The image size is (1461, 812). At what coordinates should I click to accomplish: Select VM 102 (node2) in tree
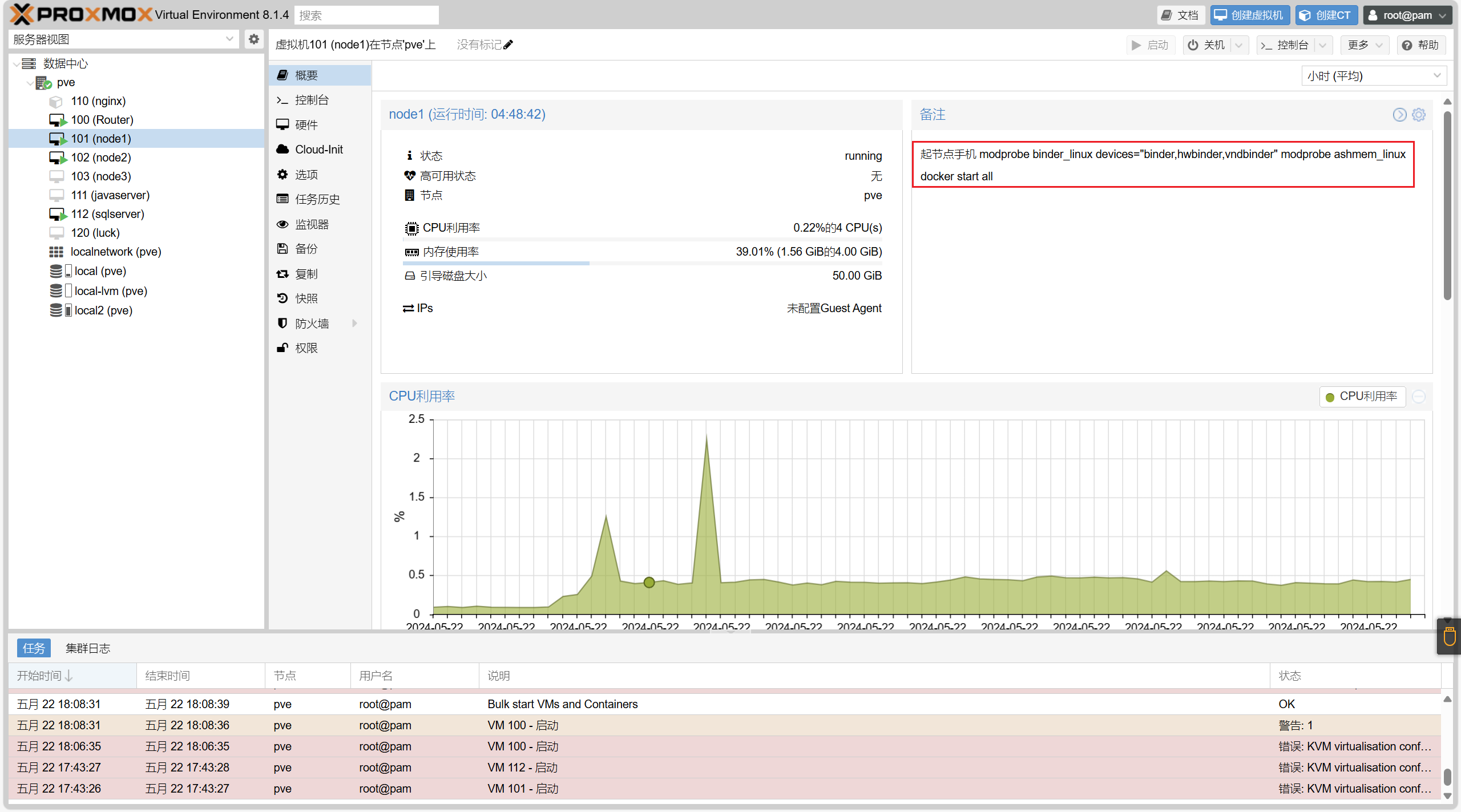(101, 157)
